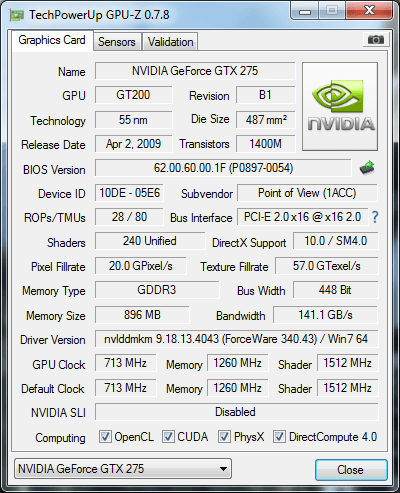Toggle the DirectCompute 4.0 checkbox
This screenshot has width=400, height=493.
click(x=279, y=437)
